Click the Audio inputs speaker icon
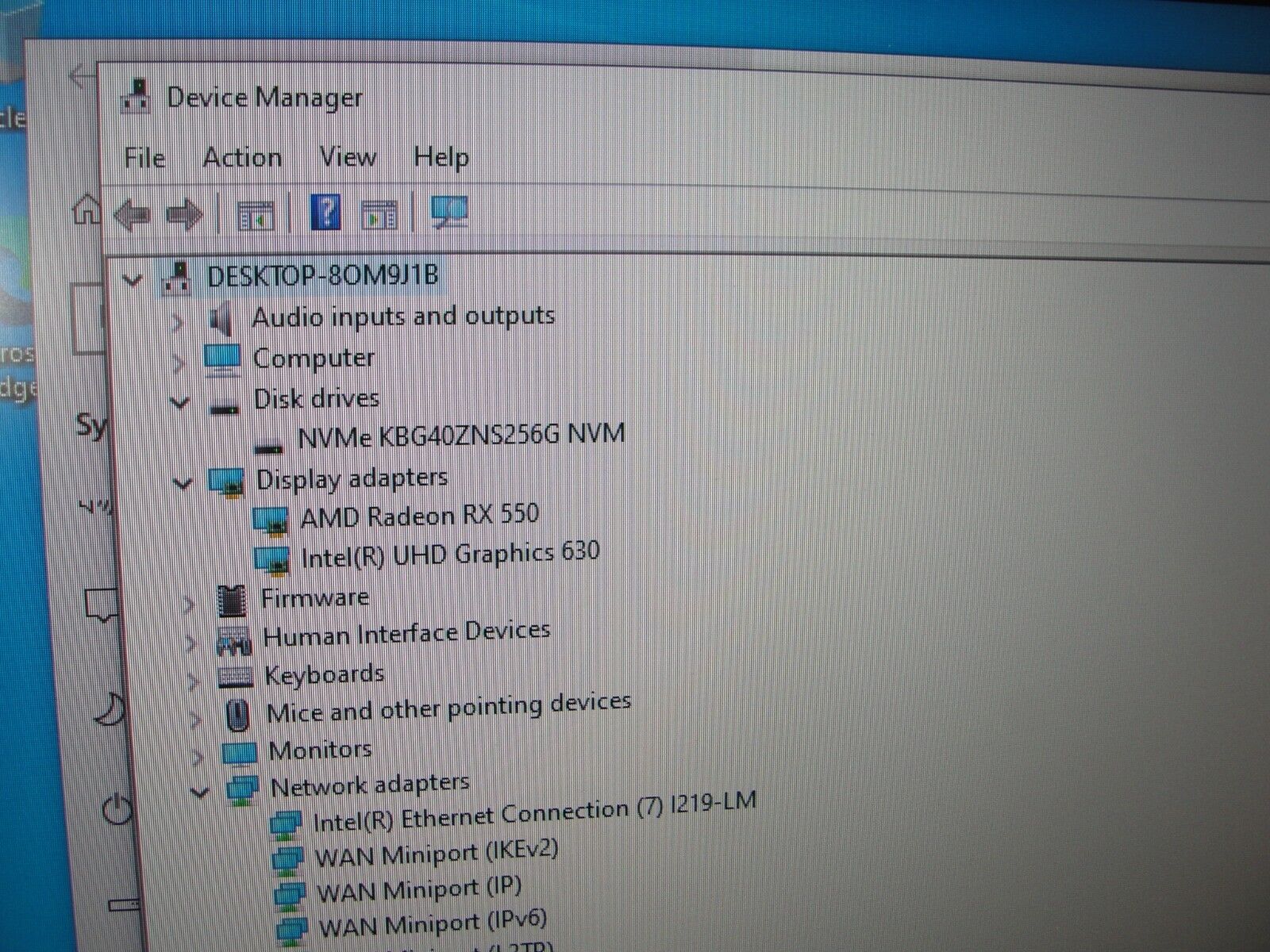Image resolution: width=1270 pixels, height=952 pixels. coord(221,319)
